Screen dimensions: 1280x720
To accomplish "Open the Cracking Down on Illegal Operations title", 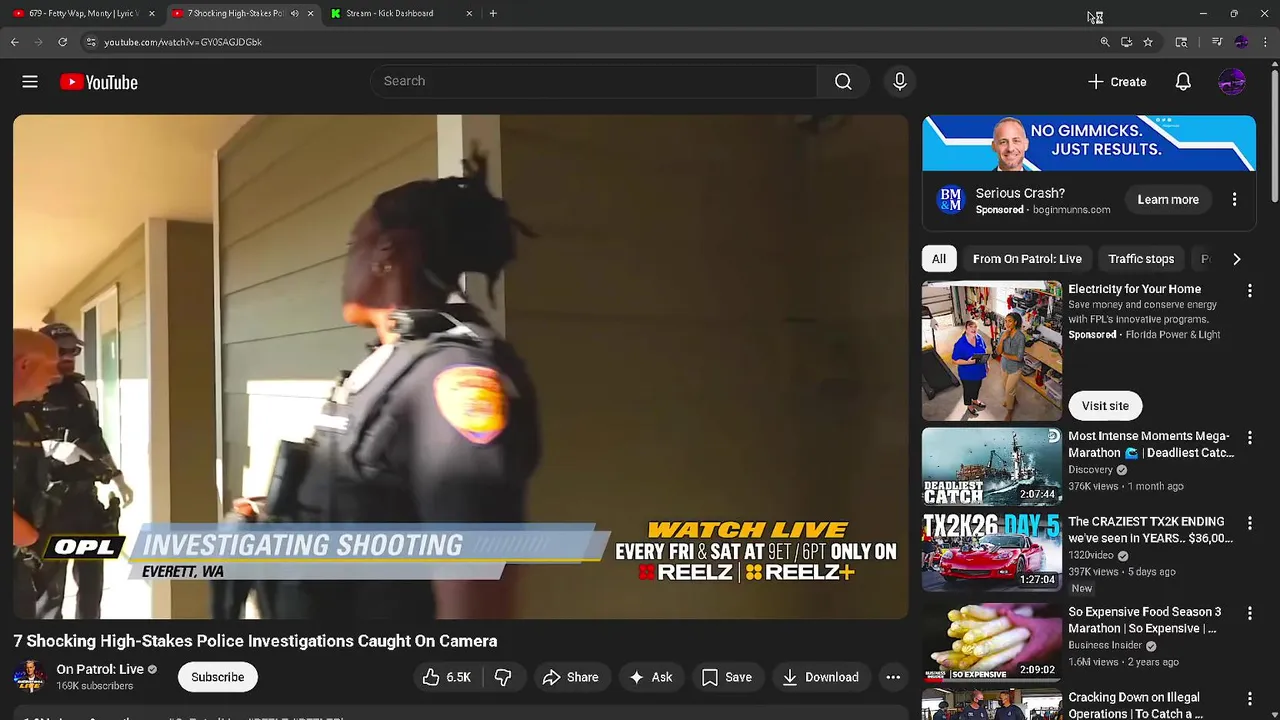I will pos(1136,705).
